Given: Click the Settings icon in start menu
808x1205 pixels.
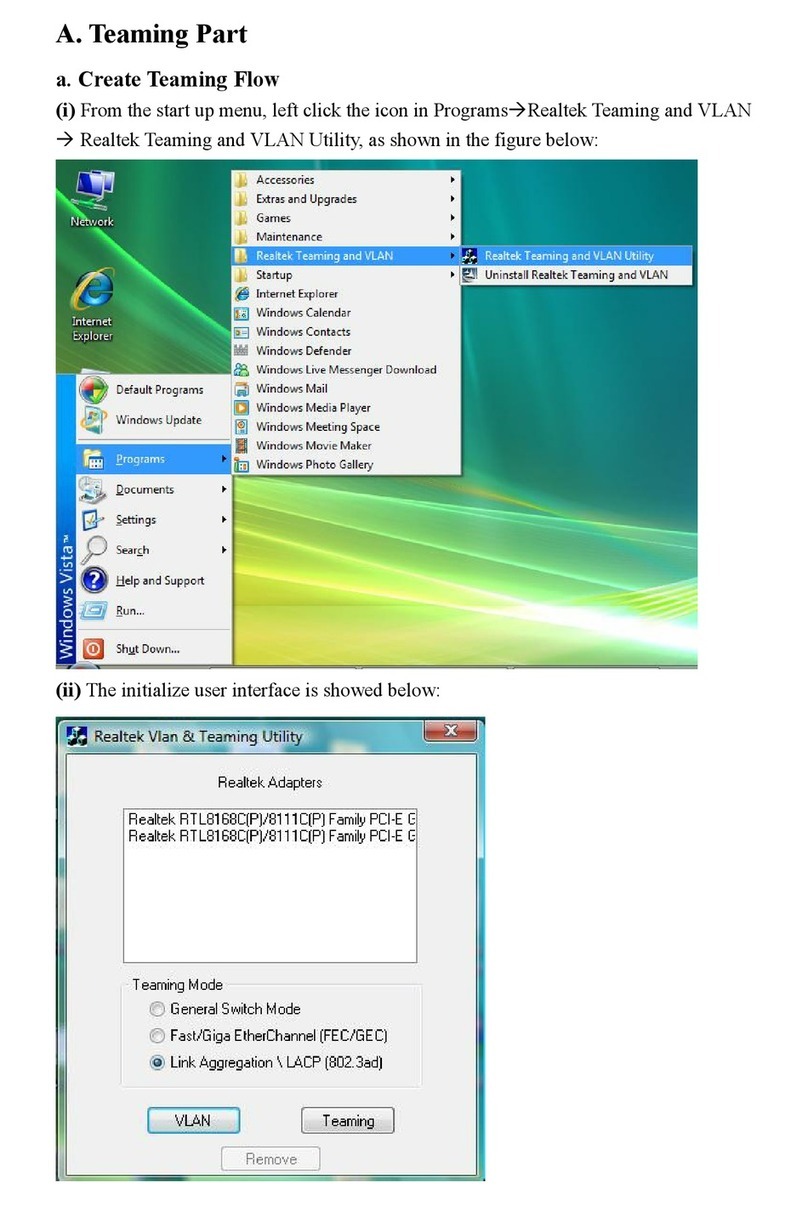Looking at the screenshot, I should (x=93, y=520).
